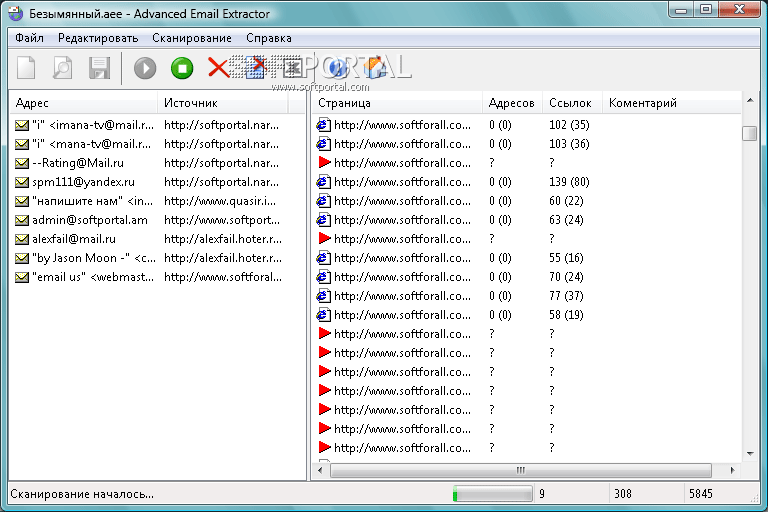768x512 pixels.
Task: Click the Страница column header
Action: coord(397,103)
